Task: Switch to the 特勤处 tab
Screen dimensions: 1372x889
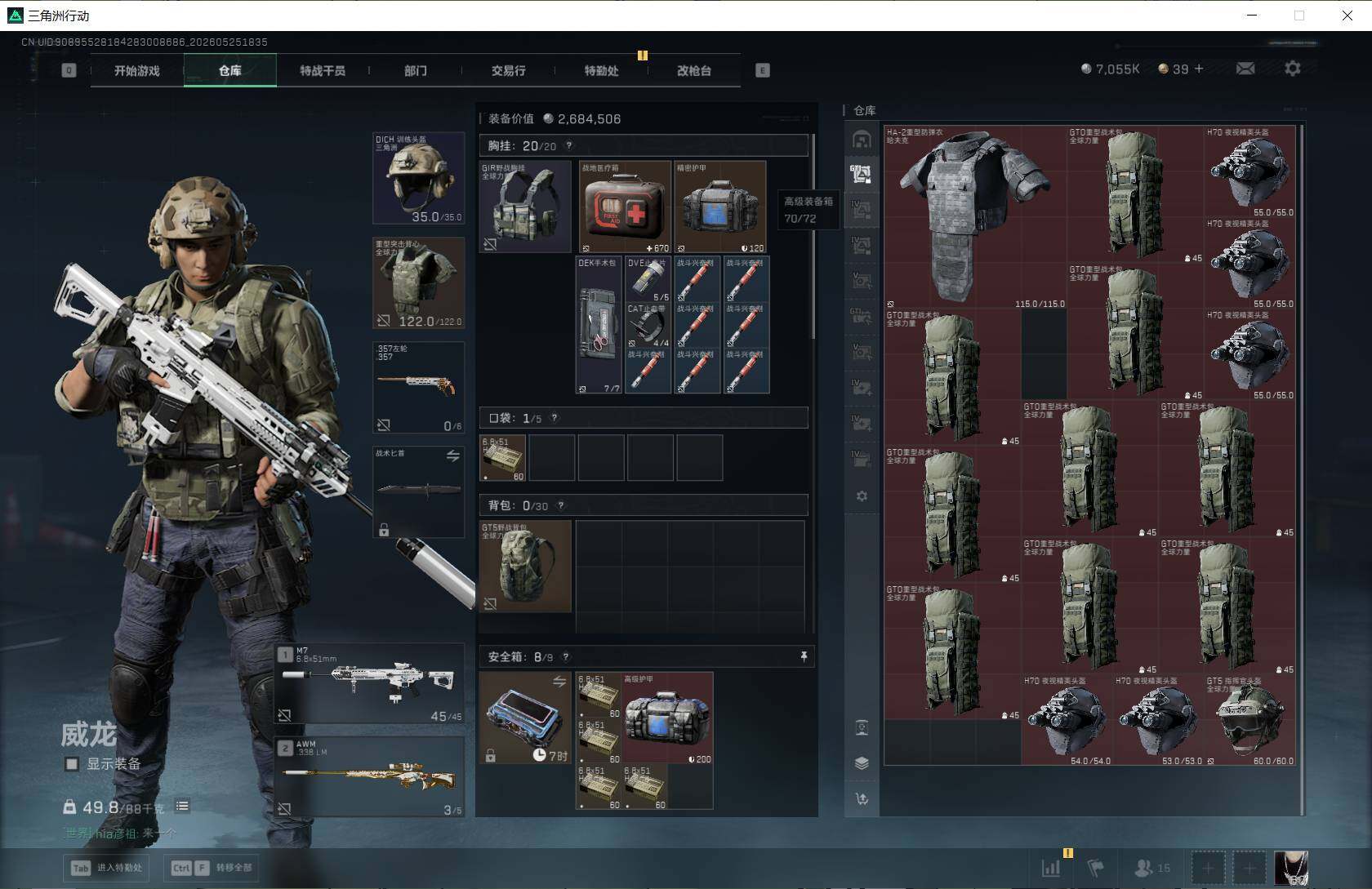Action: point(601,70)
